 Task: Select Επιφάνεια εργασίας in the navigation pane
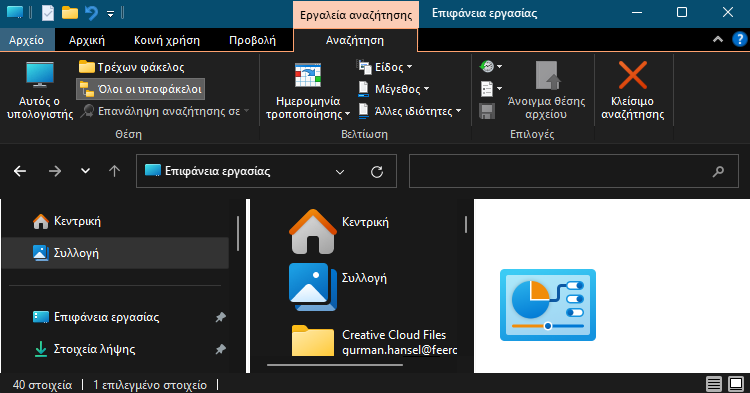[x=115, y=317]
